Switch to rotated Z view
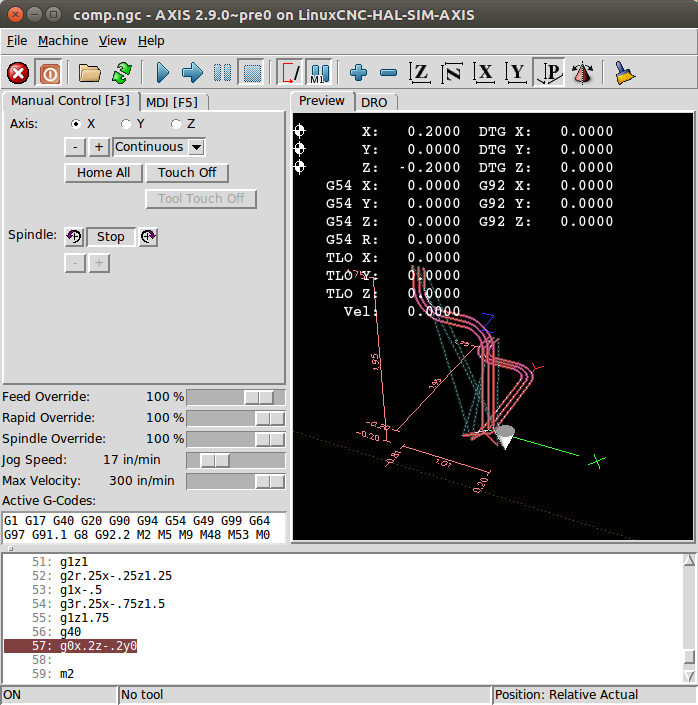Screen dimensions: 698x705 (452, 73)
